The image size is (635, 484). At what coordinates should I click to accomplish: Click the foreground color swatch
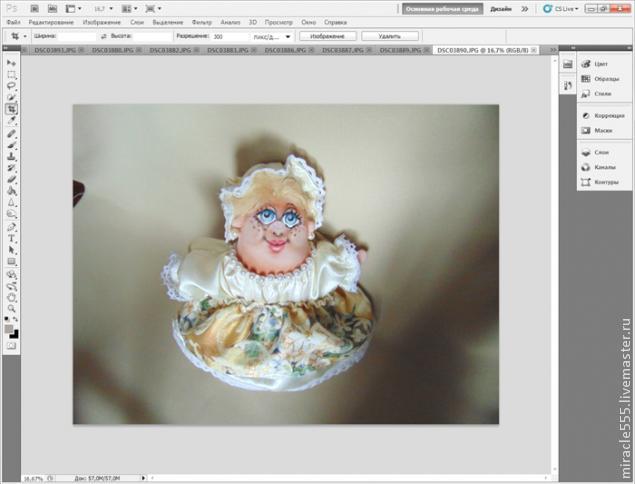[x=9, y=329]
